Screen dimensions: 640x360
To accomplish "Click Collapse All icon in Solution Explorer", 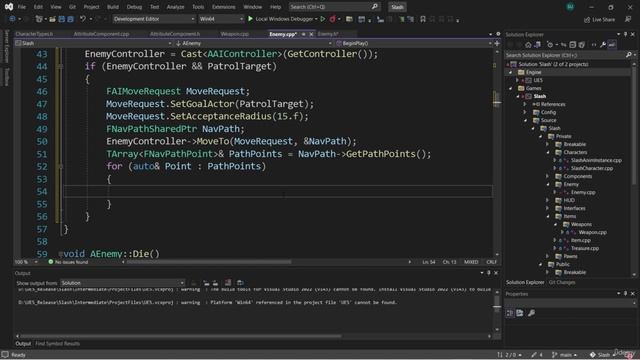I will 573,45.
